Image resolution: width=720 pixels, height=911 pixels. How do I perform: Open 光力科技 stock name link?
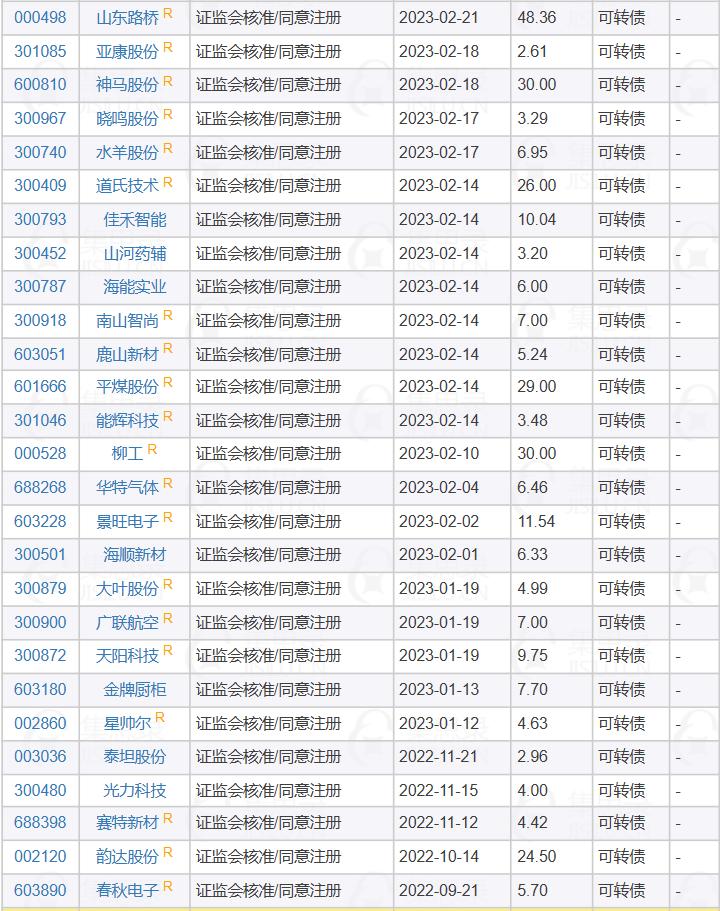(x=135, y=791)
